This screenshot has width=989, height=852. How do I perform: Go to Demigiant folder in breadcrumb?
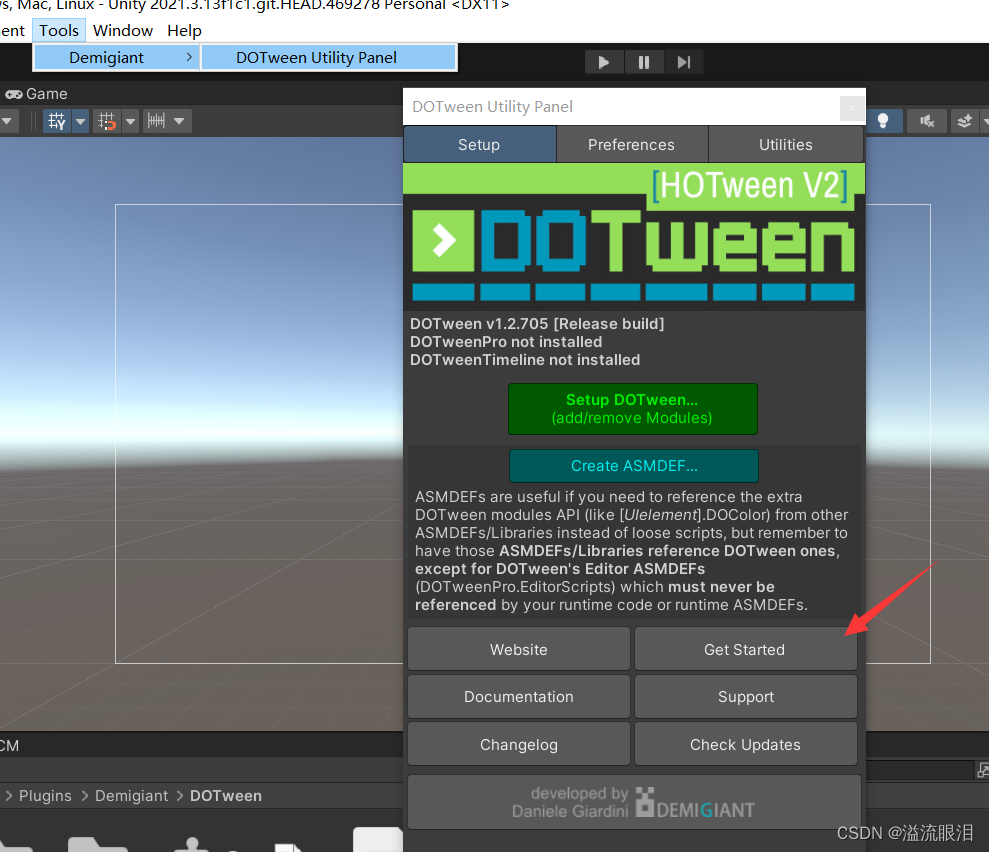132,796
